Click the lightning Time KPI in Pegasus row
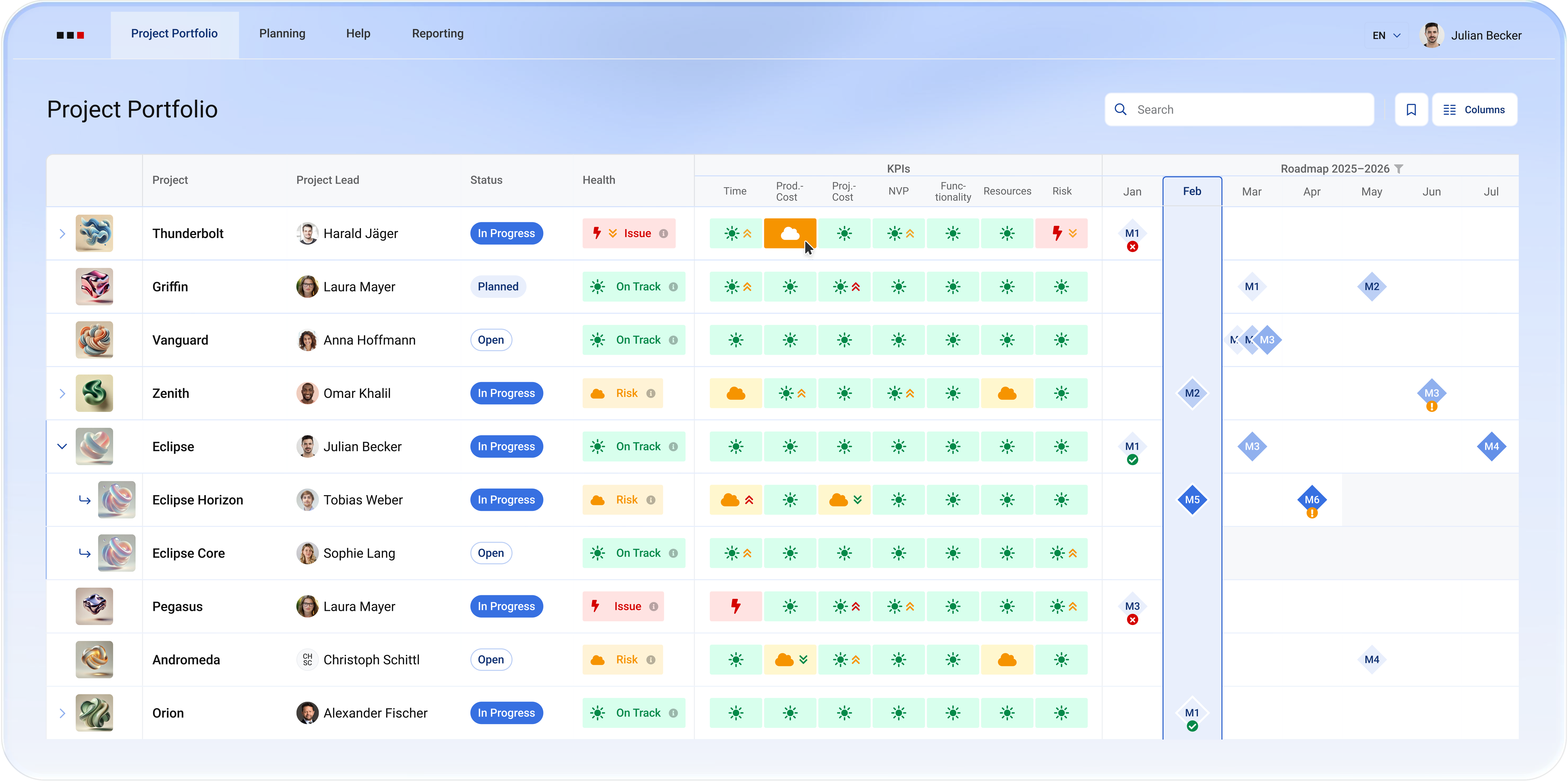Image resolution: width=1568 pixels, height=782 pixels. (x=735, y=606)
